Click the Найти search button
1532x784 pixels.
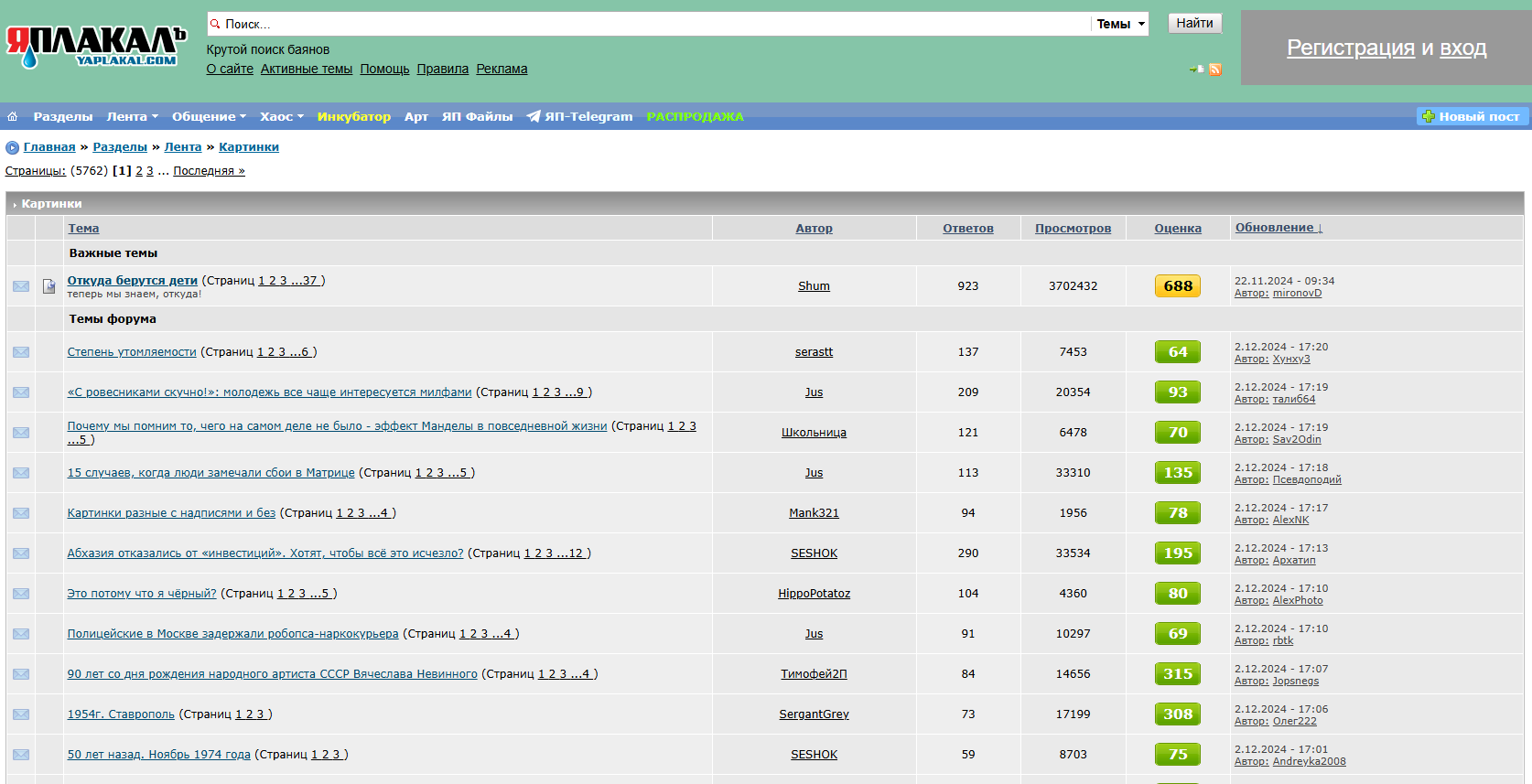coord(1194,23)
